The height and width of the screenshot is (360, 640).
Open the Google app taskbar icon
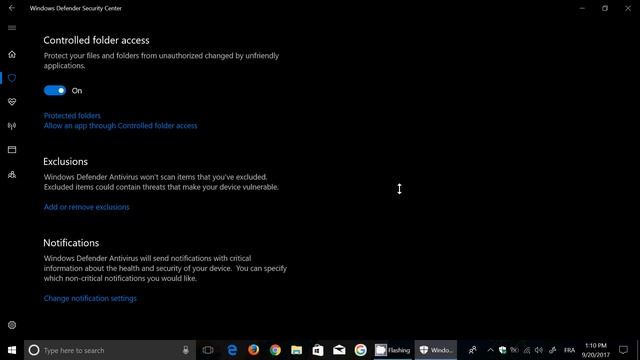click(x=360, y=350)
